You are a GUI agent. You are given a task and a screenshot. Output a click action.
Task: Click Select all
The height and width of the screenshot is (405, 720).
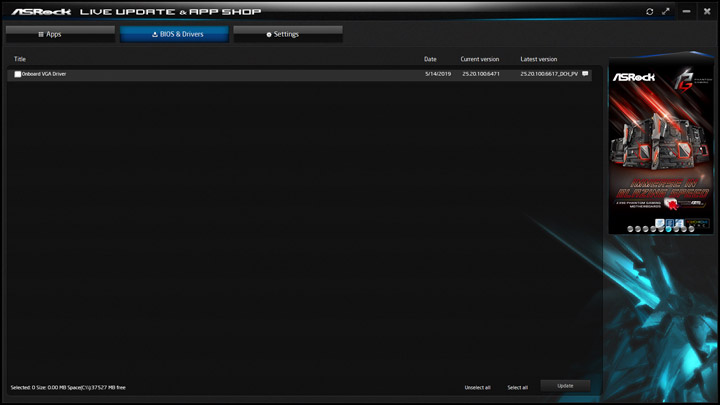click(x=518, y=388)
